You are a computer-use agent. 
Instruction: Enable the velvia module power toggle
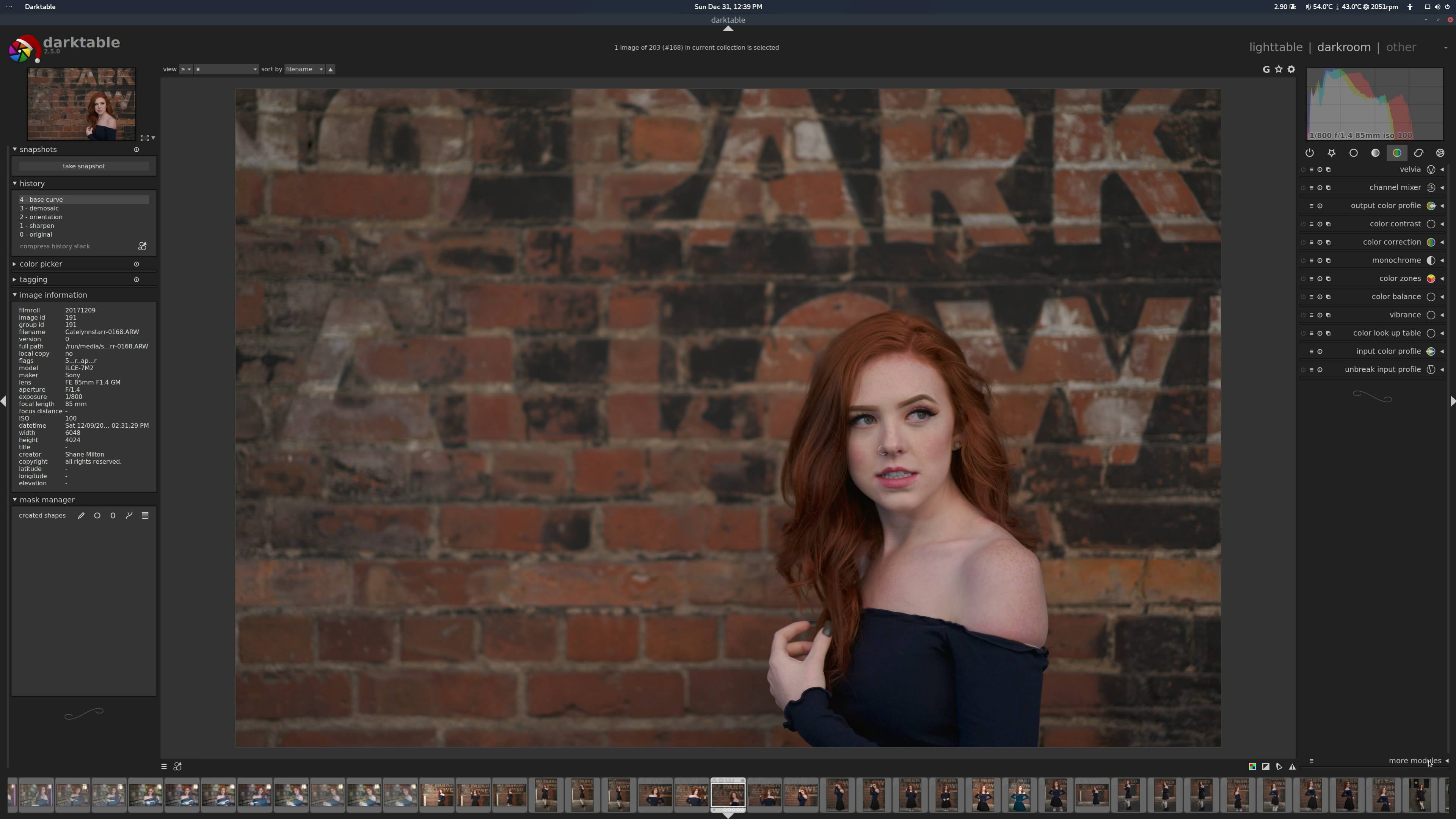1303,169
